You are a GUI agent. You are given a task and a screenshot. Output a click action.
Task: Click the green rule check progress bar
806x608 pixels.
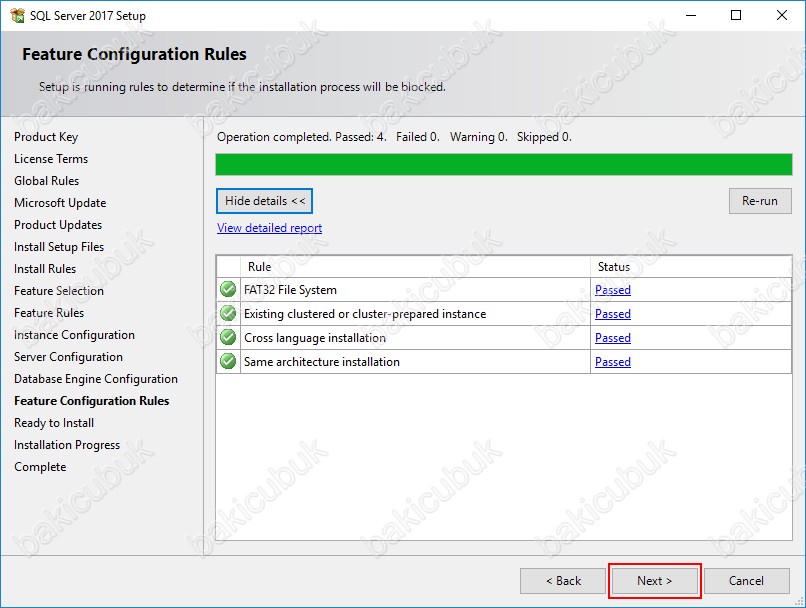pyautogui.click(x=504, y=164)
